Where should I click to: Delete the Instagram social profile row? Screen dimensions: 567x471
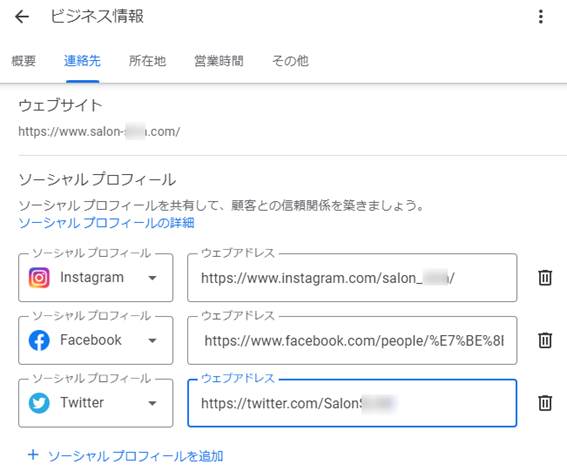pyautogui.click(x=545, y=278)
